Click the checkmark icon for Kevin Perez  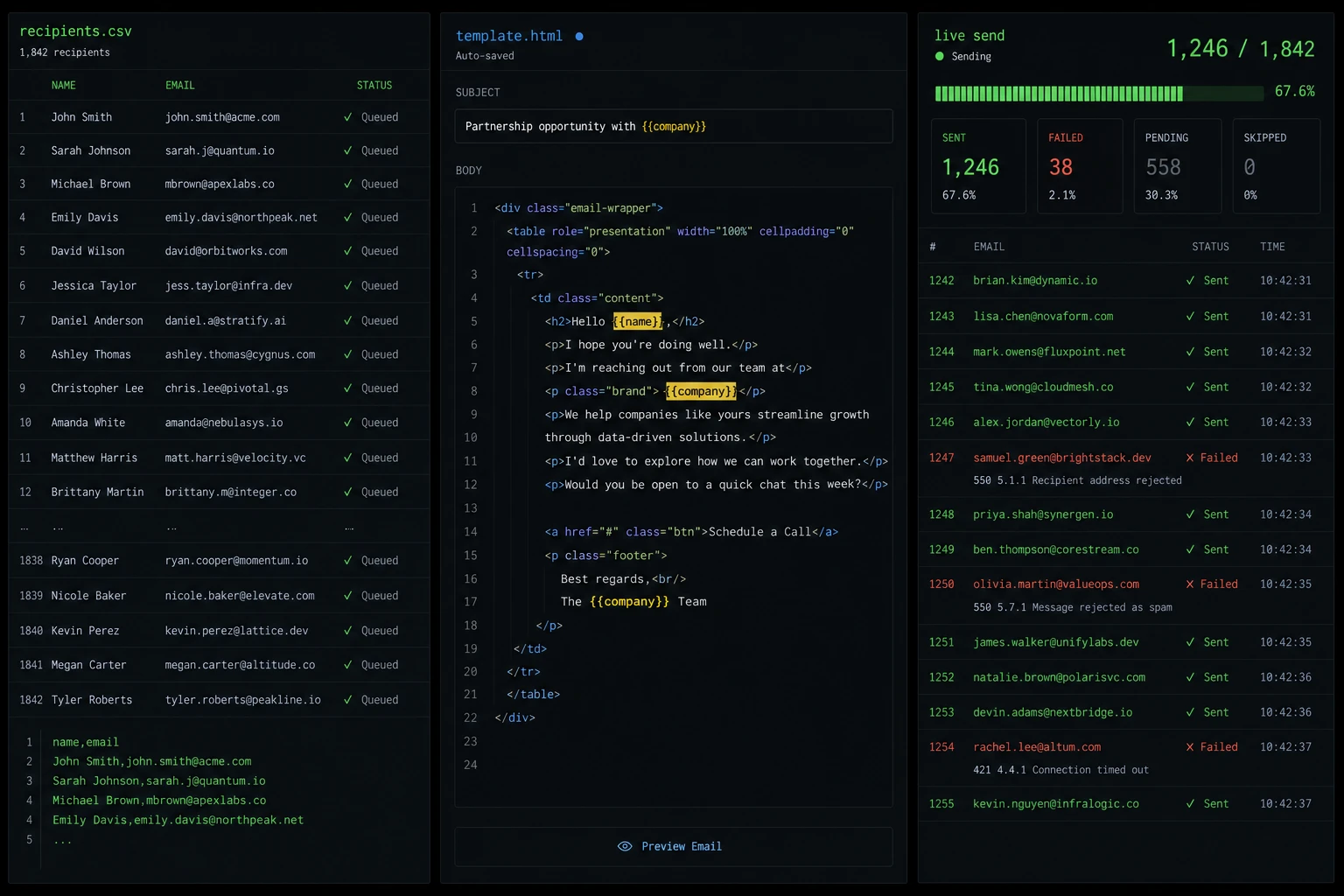(x=347, y=630)
